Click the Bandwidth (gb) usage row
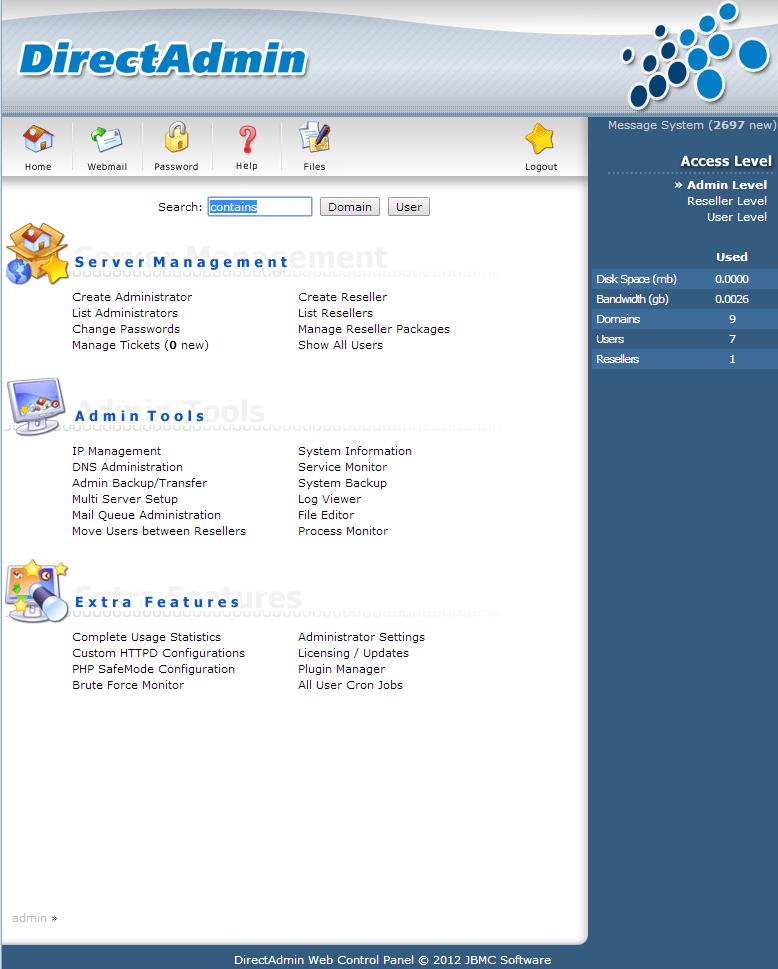 [x=684, y=299]
